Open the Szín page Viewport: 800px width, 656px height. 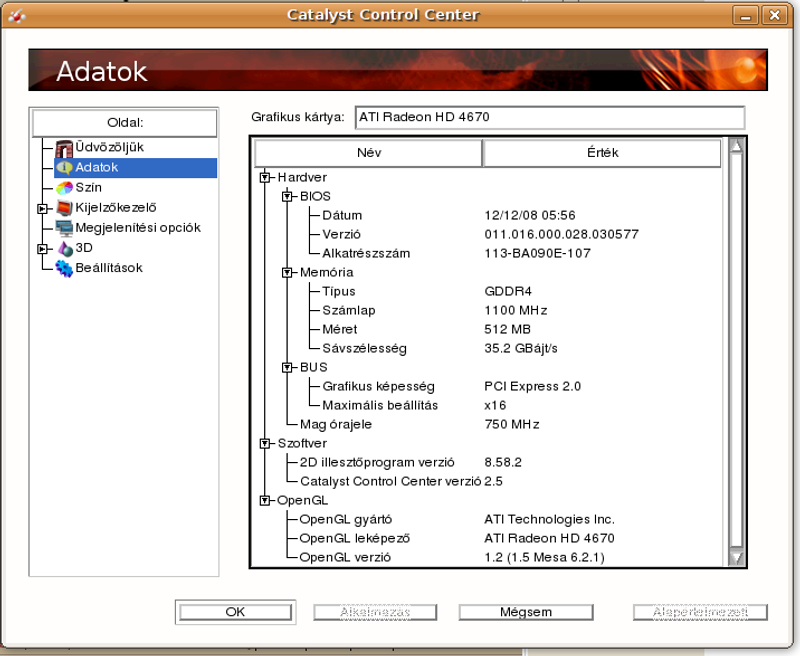(89, 188)
